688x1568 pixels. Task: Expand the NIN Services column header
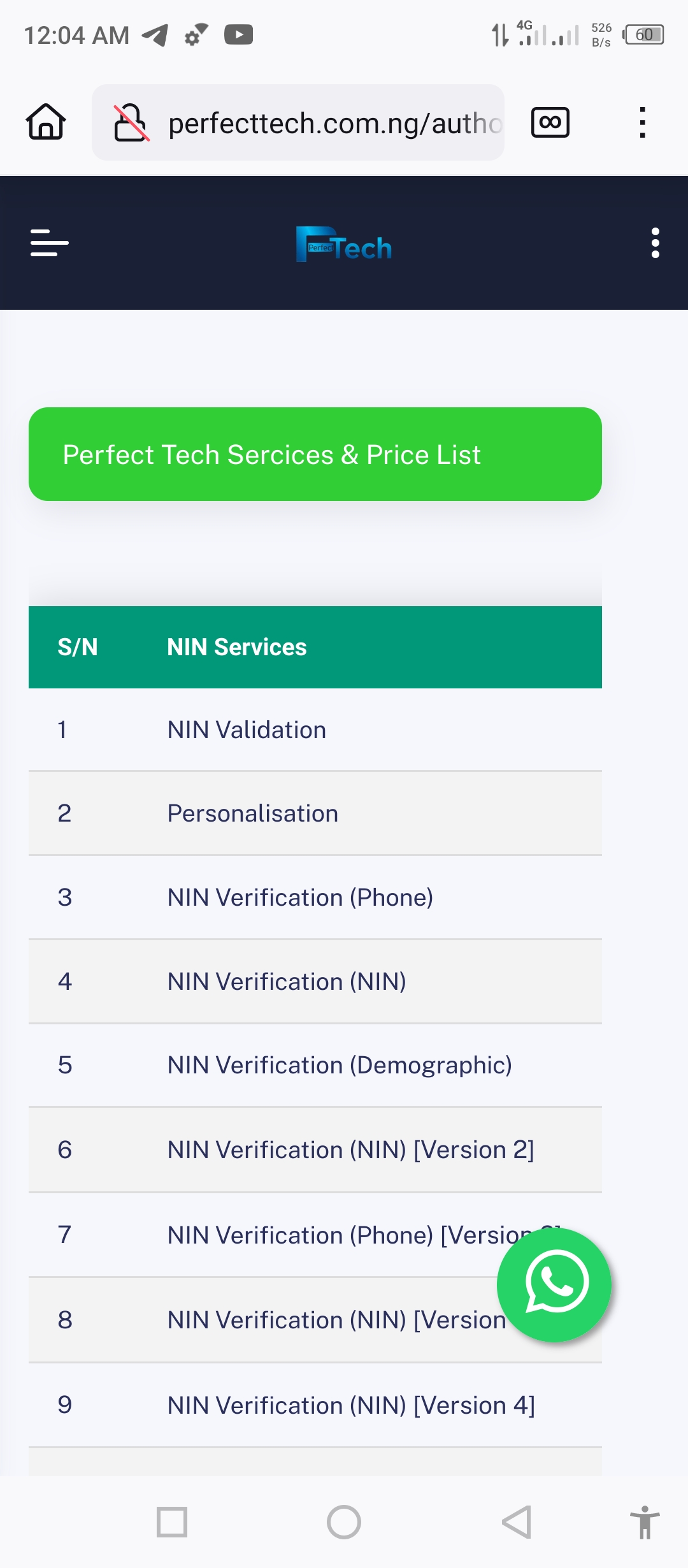point(237,646)
